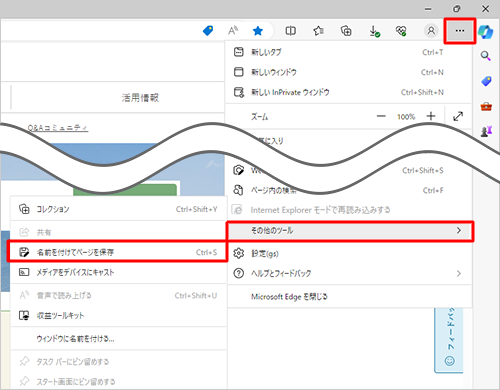This screenshot has width=500, height=390.
Task: Open the profile avatar icon
Action: coord(431,31)
